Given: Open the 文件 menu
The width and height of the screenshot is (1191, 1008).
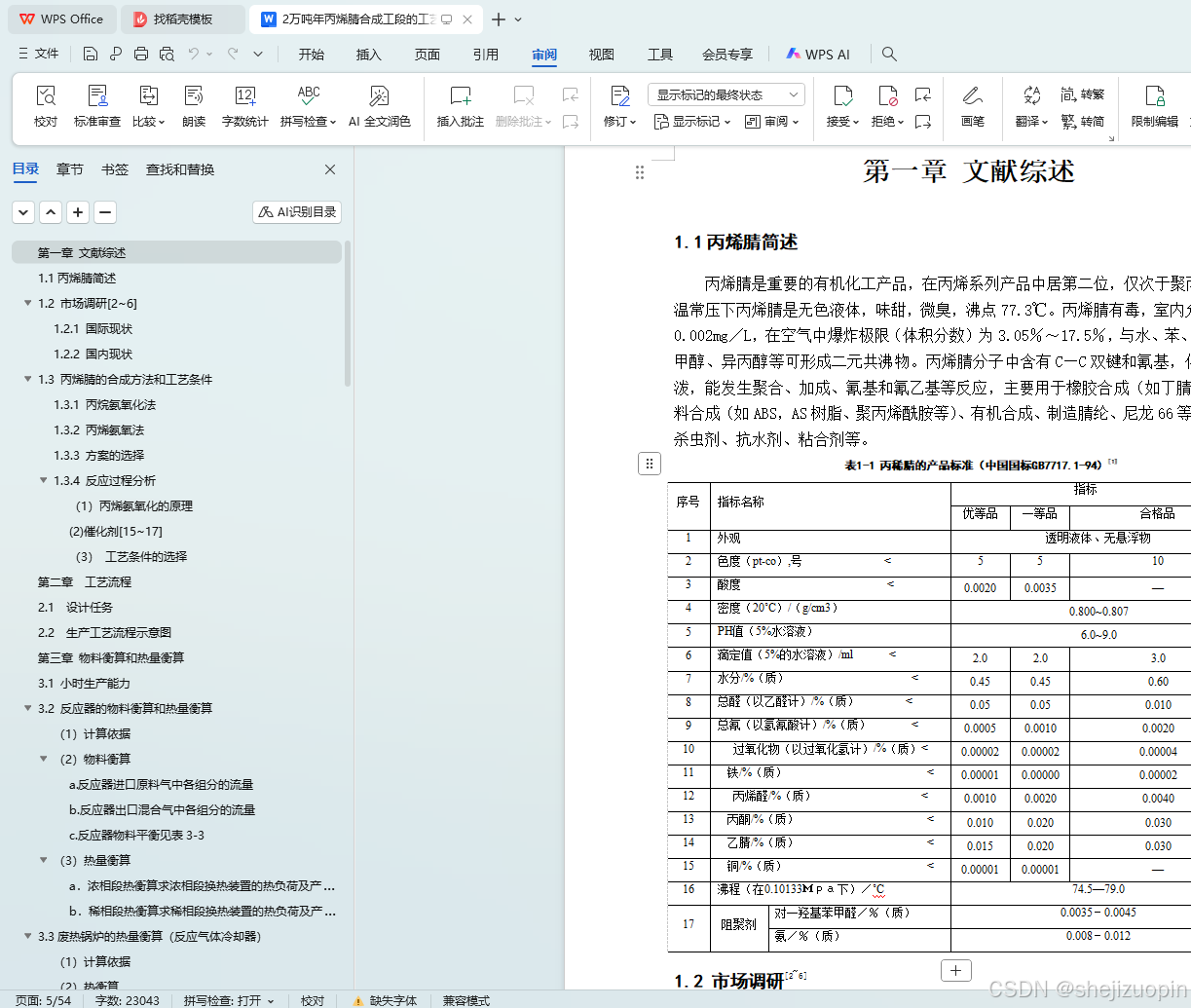Looking at the screenshot, I should [39, 54].
